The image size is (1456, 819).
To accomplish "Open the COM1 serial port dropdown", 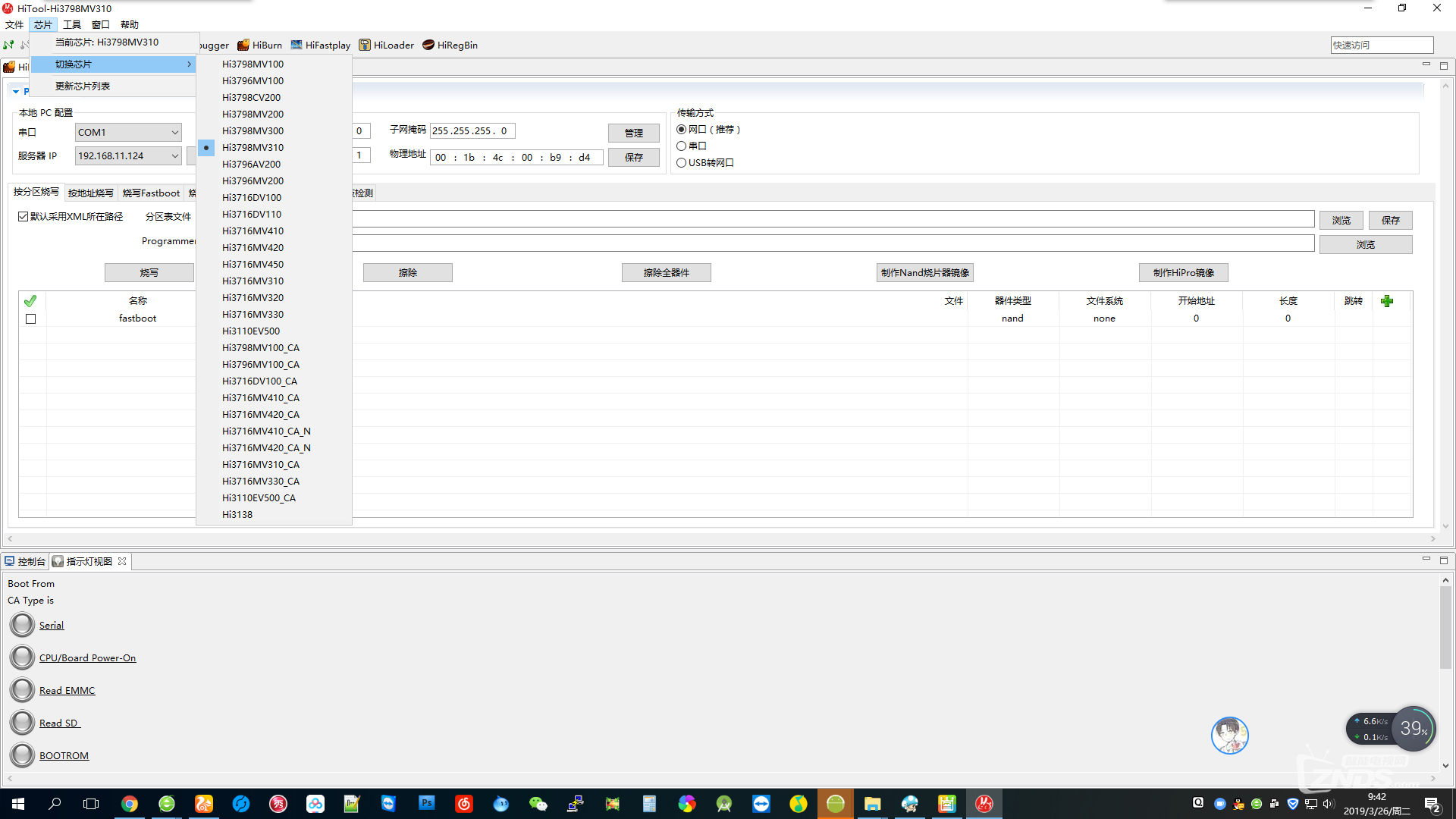I will (x=128, y=132).
